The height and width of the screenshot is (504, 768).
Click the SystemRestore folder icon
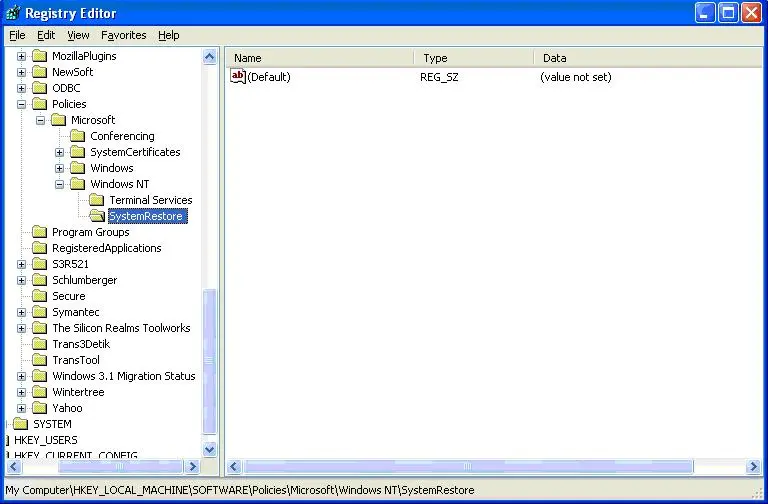point(97,216)
